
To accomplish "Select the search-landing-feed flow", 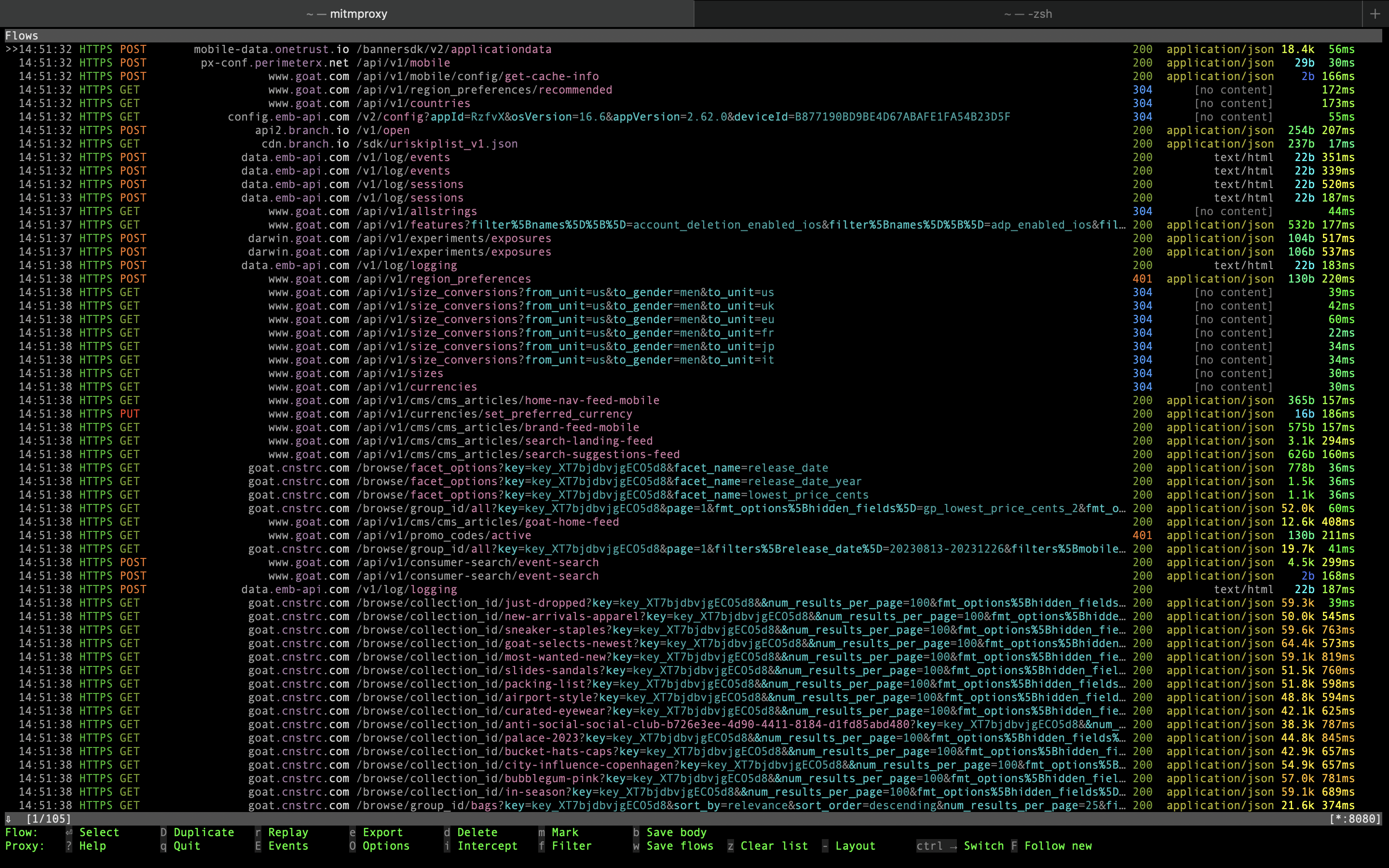I will pos(694,440).
